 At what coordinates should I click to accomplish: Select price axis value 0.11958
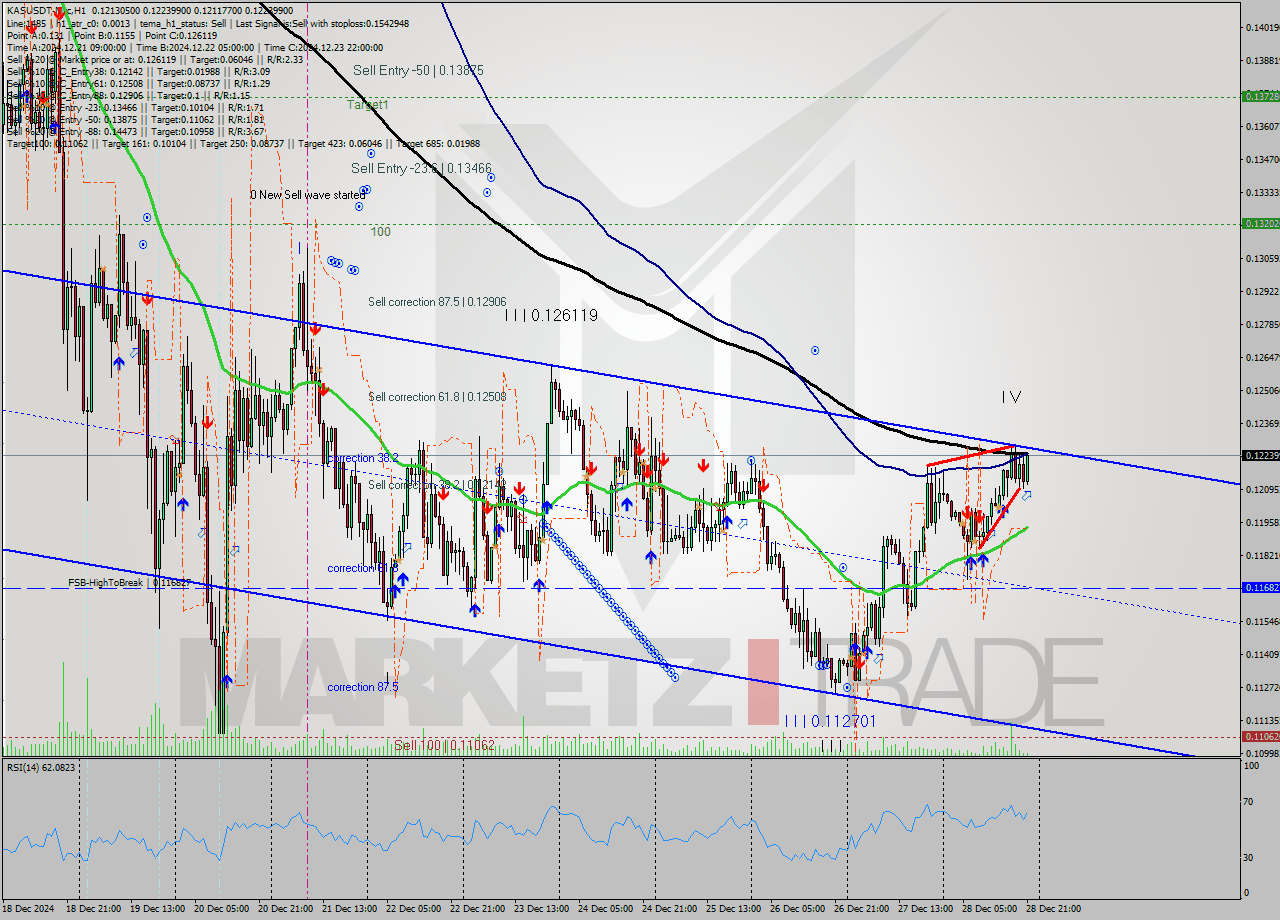[x=1261, y=523]
